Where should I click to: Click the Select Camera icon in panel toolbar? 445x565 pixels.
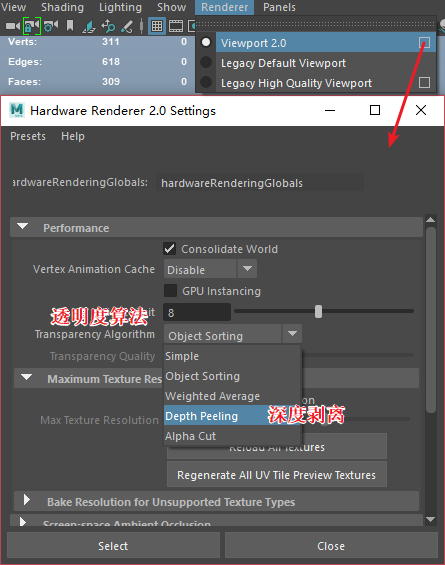pyautogui.click(x=13, y=26)
